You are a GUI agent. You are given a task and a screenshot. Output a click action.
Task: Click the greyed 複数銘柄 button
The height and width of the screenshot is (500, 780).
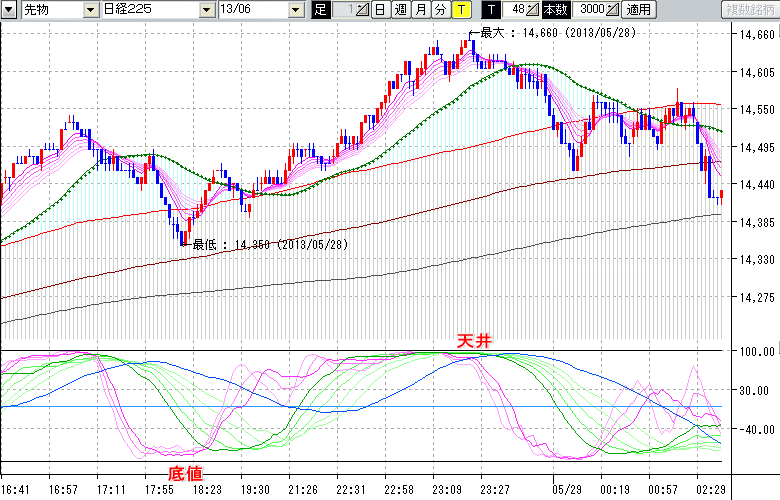point(749,10)
